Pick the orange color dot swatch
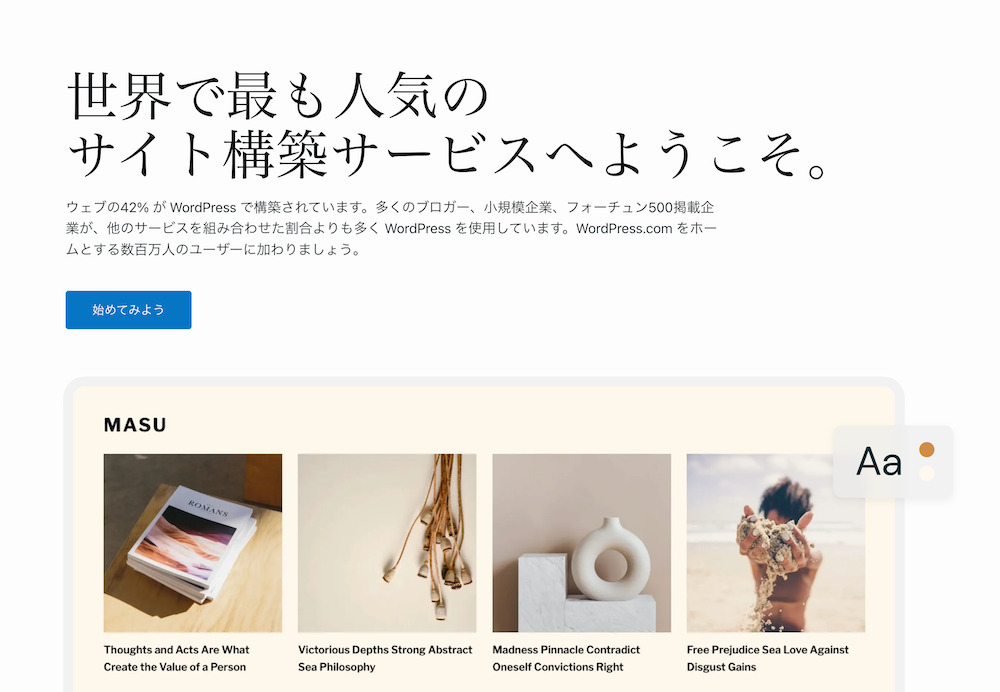Viewport: 1000px width, 692px height. point(927,450)
